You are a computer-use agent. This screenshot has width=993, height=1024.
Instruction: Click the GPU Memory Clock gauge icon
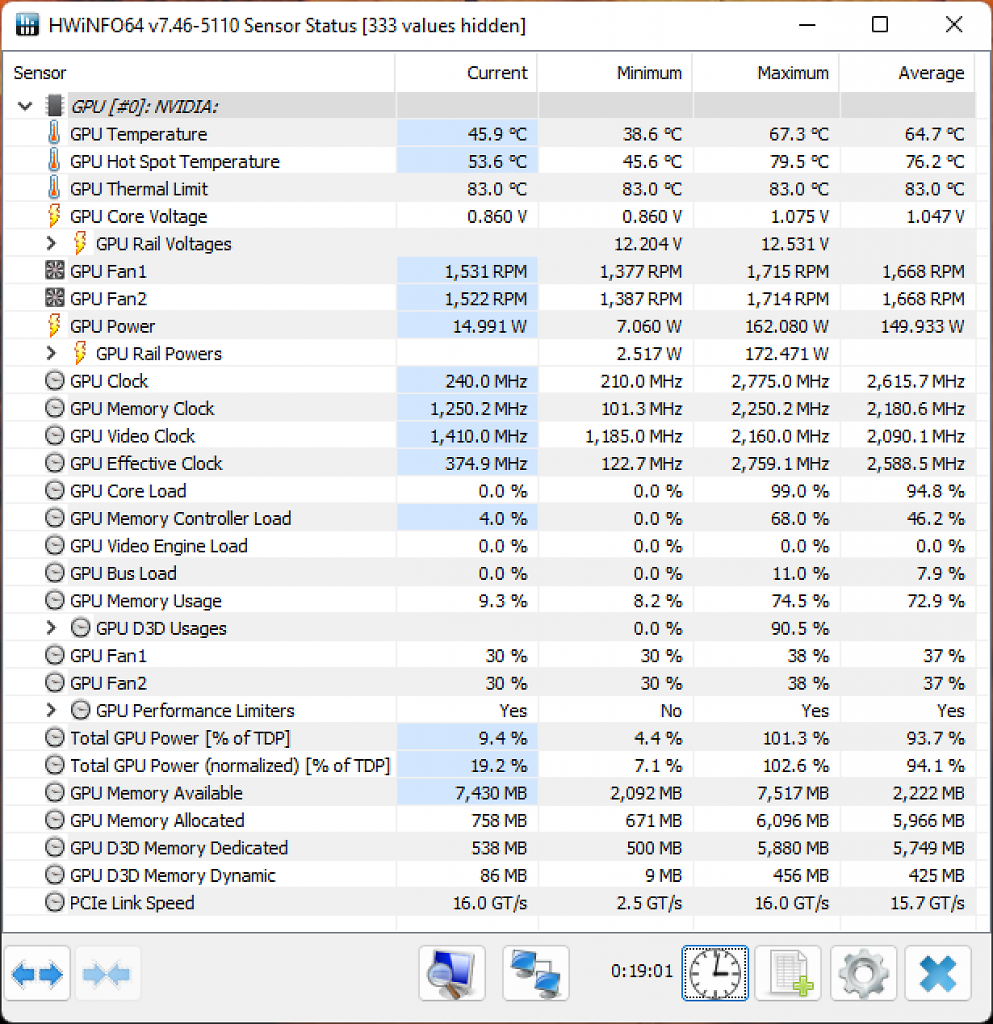pyautogui.click(x=55, y=408)
